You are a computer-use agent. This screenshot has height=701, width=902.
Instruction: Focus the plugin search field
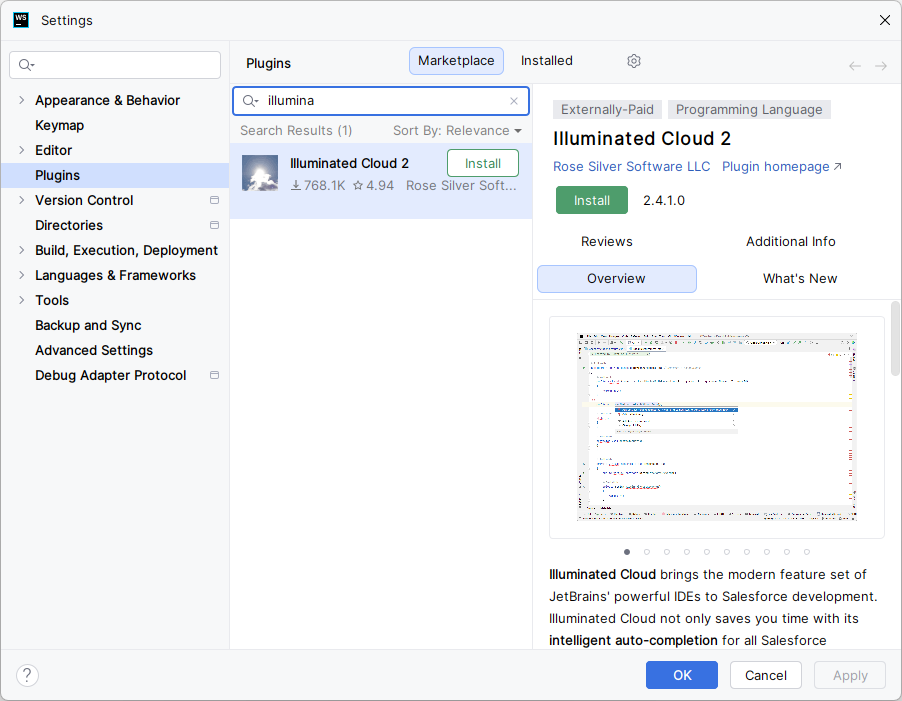pyautogui.click(x=381, y=101)
